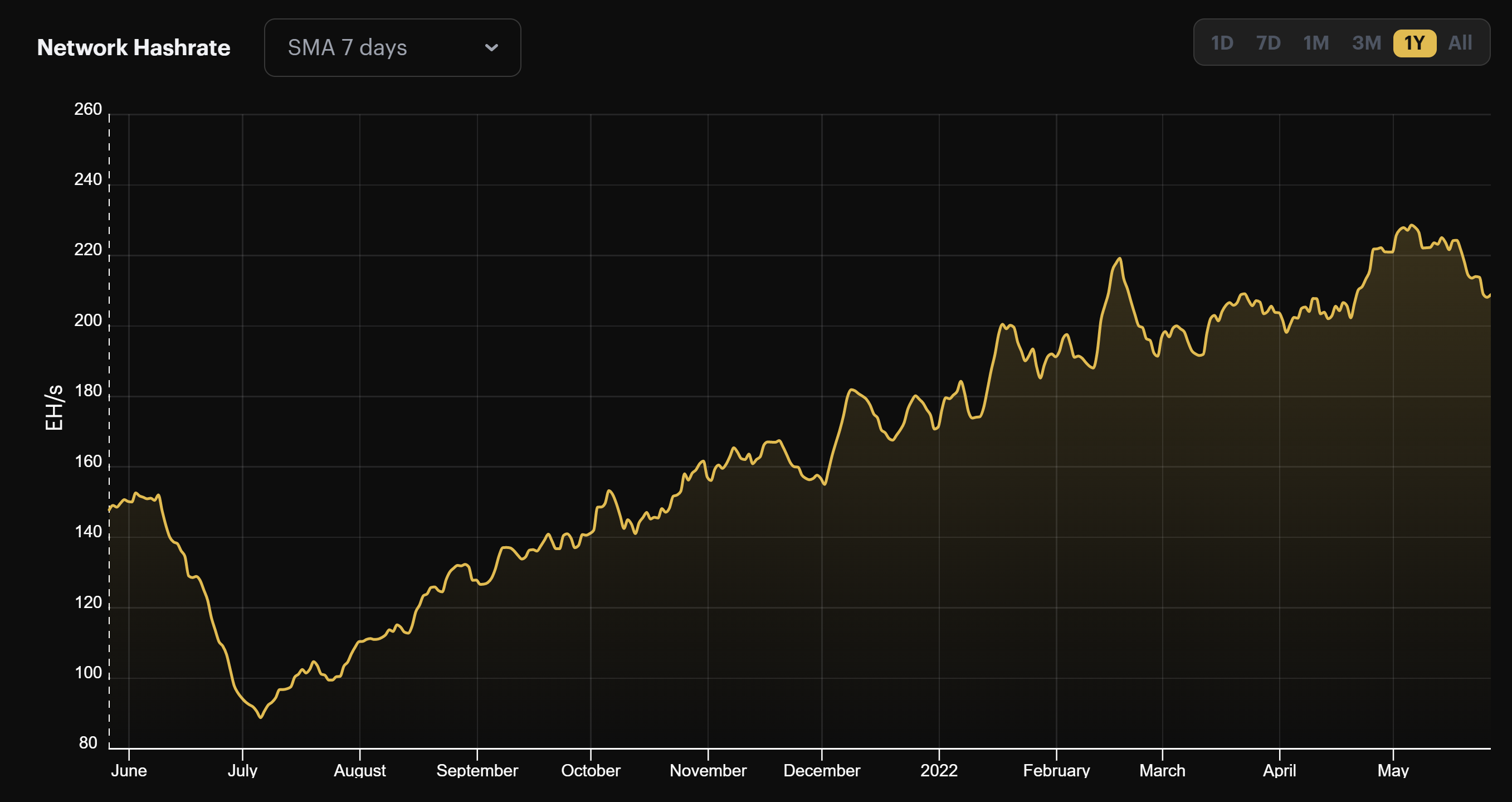Select the 1D time range
Viewport: 1512px width, 802px height.
point(1223,42)
